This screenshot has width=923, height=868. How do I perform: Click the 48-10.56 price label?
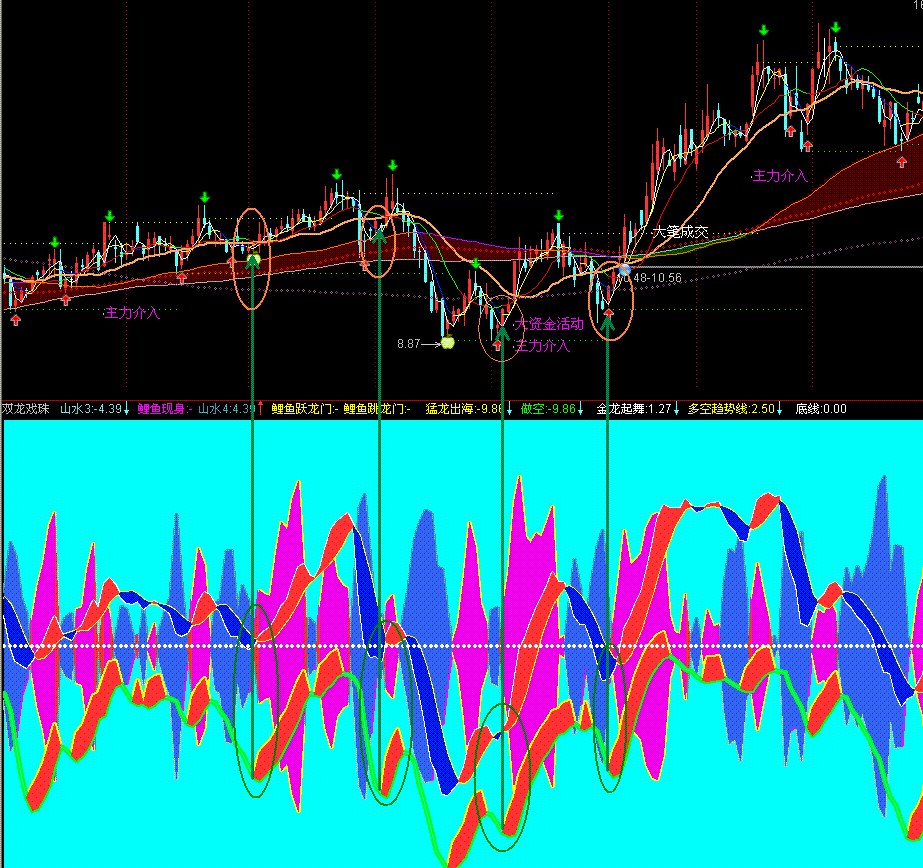[x=658, y=278]
